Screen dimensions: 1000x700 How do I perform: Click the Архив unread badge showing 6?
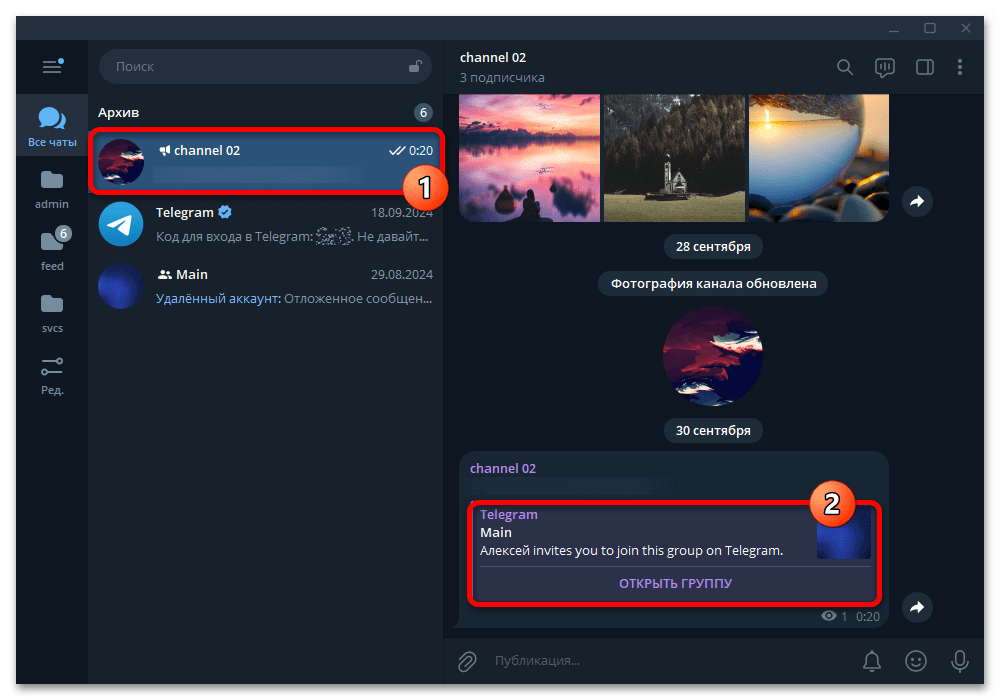click(x=423, y=113)
